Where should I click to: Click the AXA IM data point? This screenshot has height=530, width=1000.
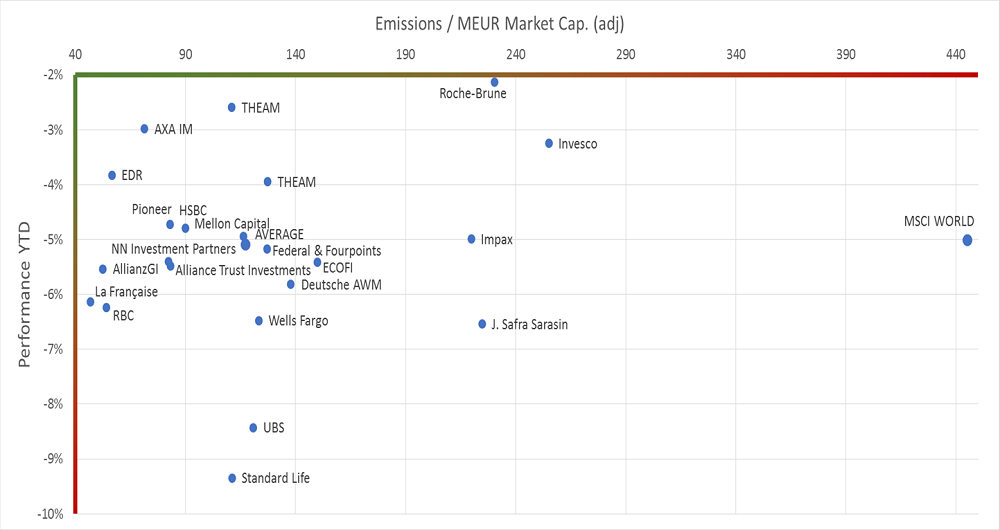[x=144, y=129]
